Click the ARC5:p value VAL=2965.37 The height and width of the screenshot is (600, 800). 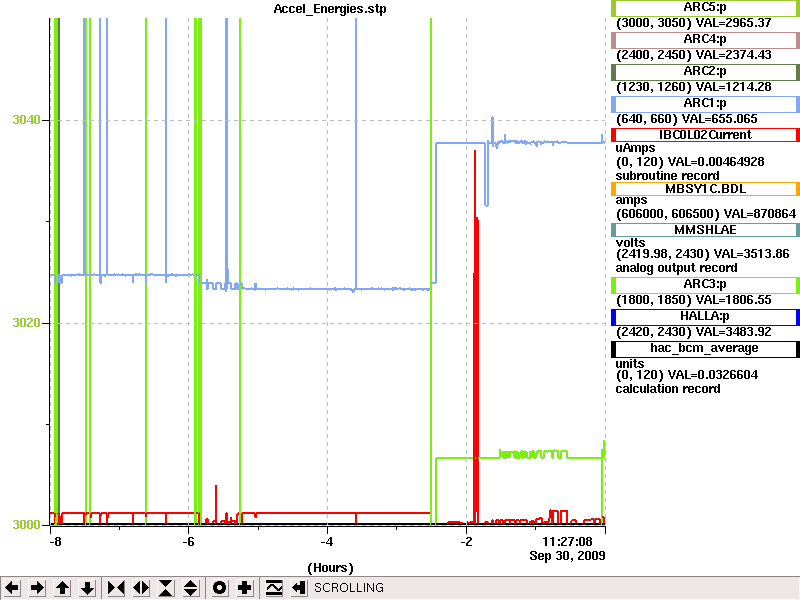734,23
